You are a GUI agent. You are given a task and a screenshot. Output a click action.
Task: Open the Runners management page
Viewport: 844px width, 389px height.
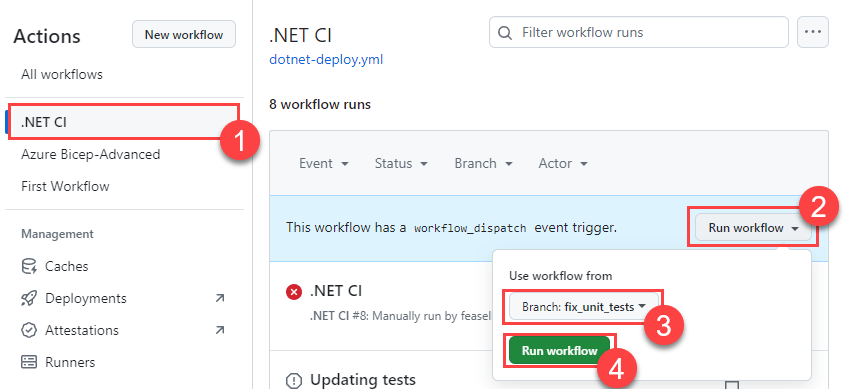coord(70,362)
